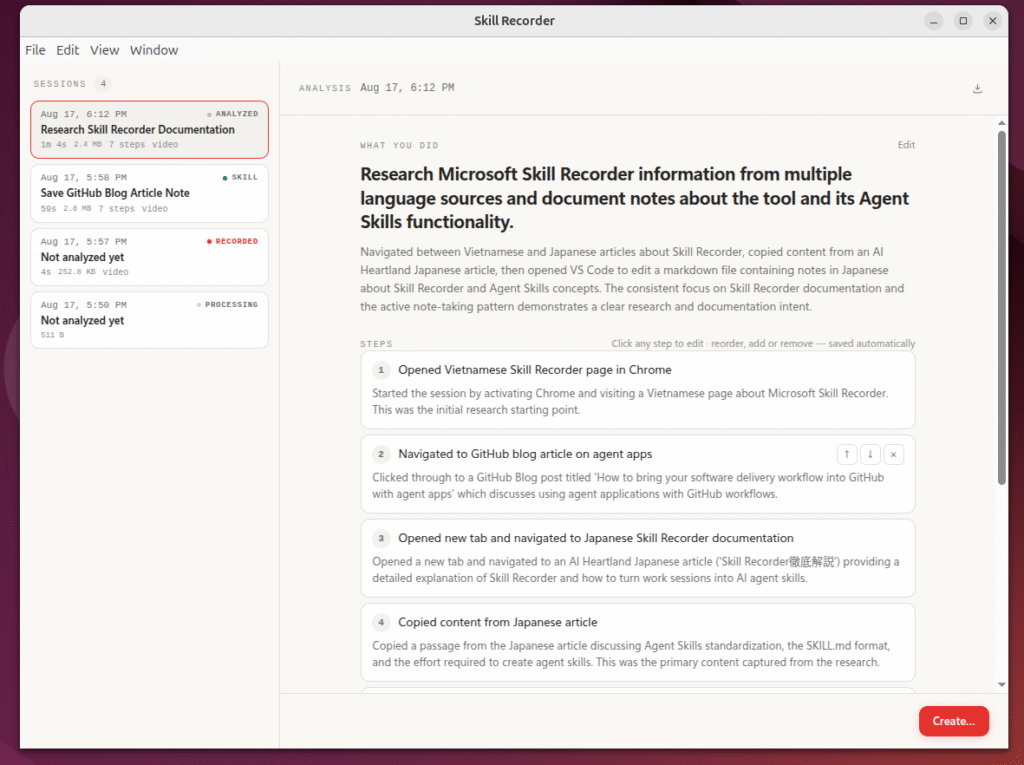
Task: Maximize the Skill Recorder window
Action: 963,21
